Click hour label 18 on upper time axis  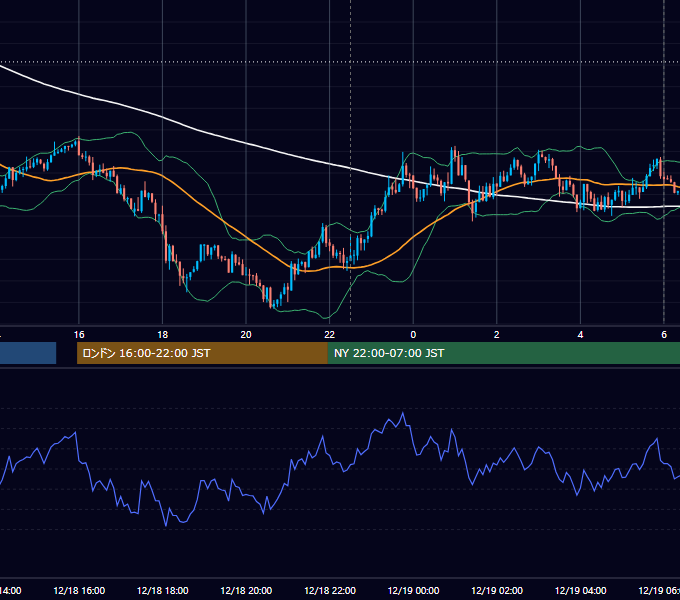pyautogui.click(x=162, y=335)
